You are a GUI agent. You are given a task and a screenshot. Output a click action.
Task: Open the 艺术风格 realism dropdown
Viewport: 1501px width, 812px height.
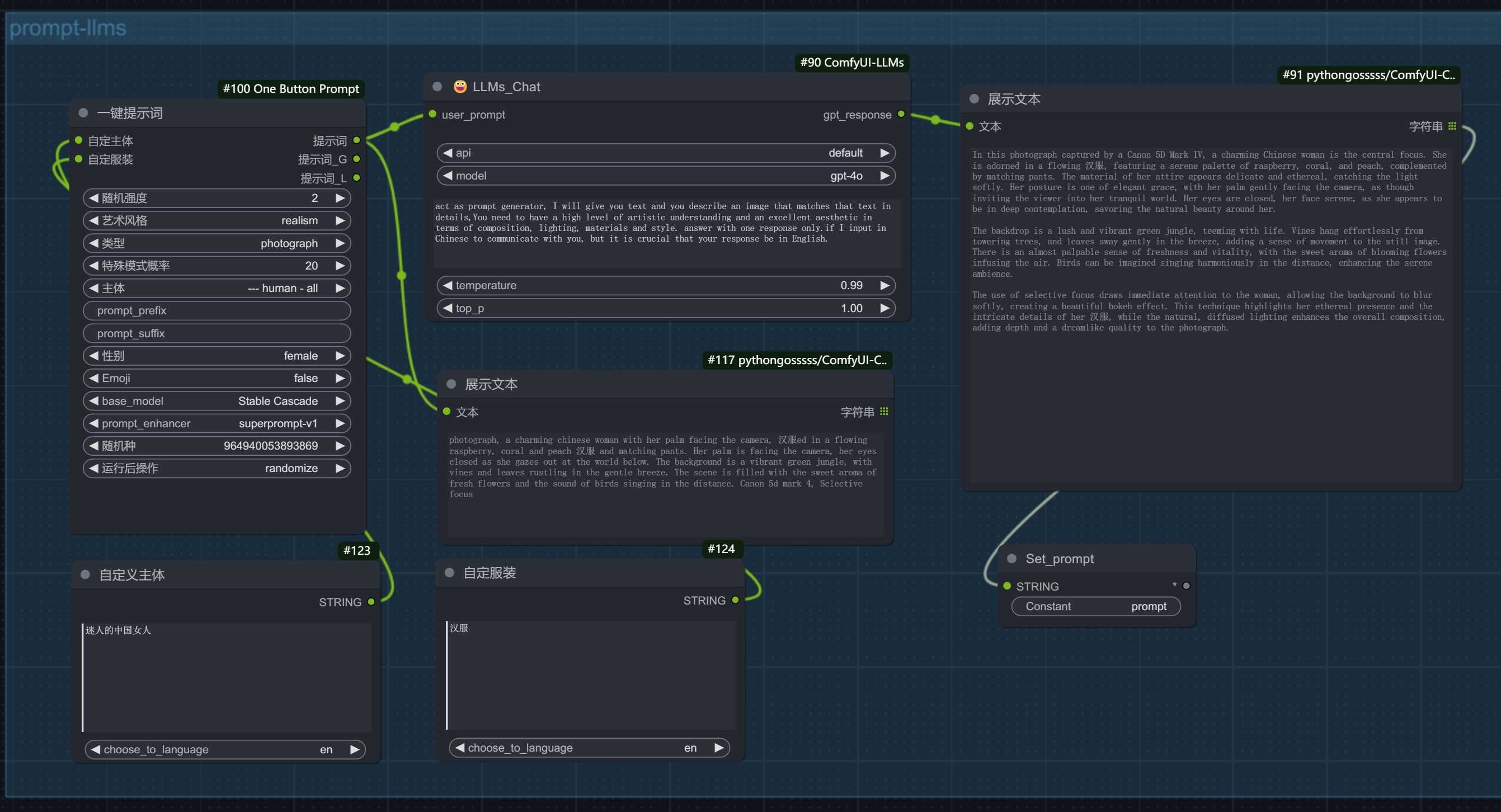click(217, 220)
